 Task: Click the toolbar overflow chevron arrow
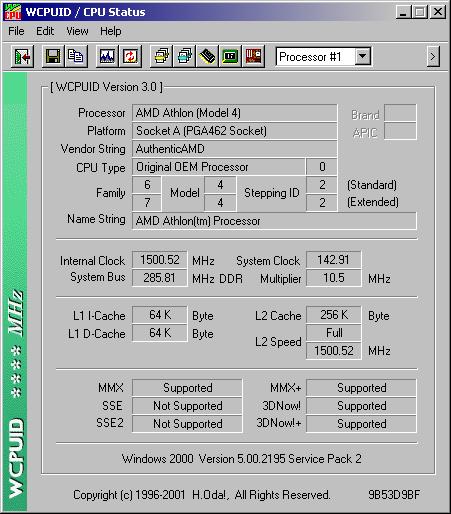coord(433,57)
